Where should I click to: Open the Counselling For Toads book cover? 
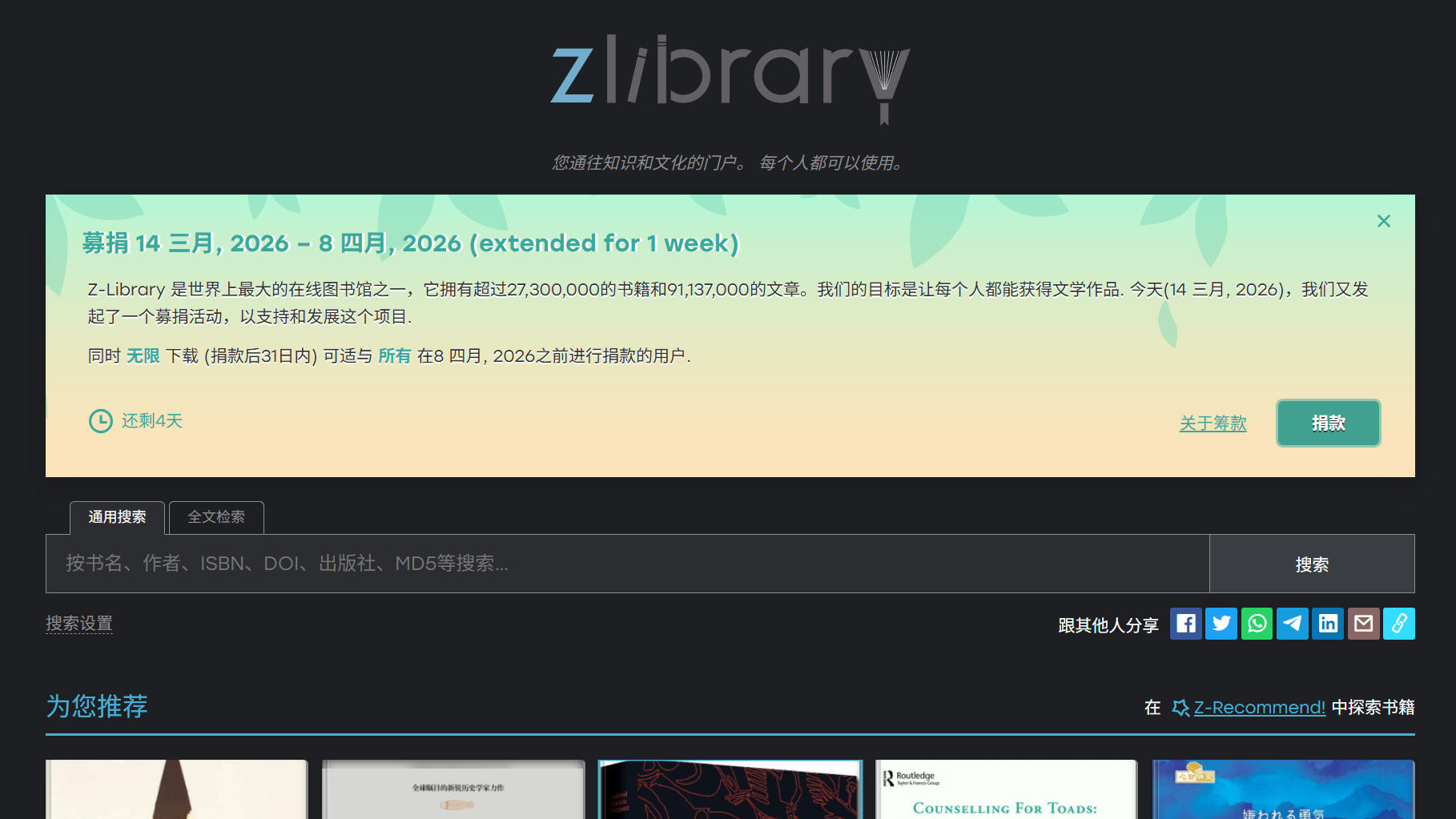pyautogui.click(x=1006, y=789)
